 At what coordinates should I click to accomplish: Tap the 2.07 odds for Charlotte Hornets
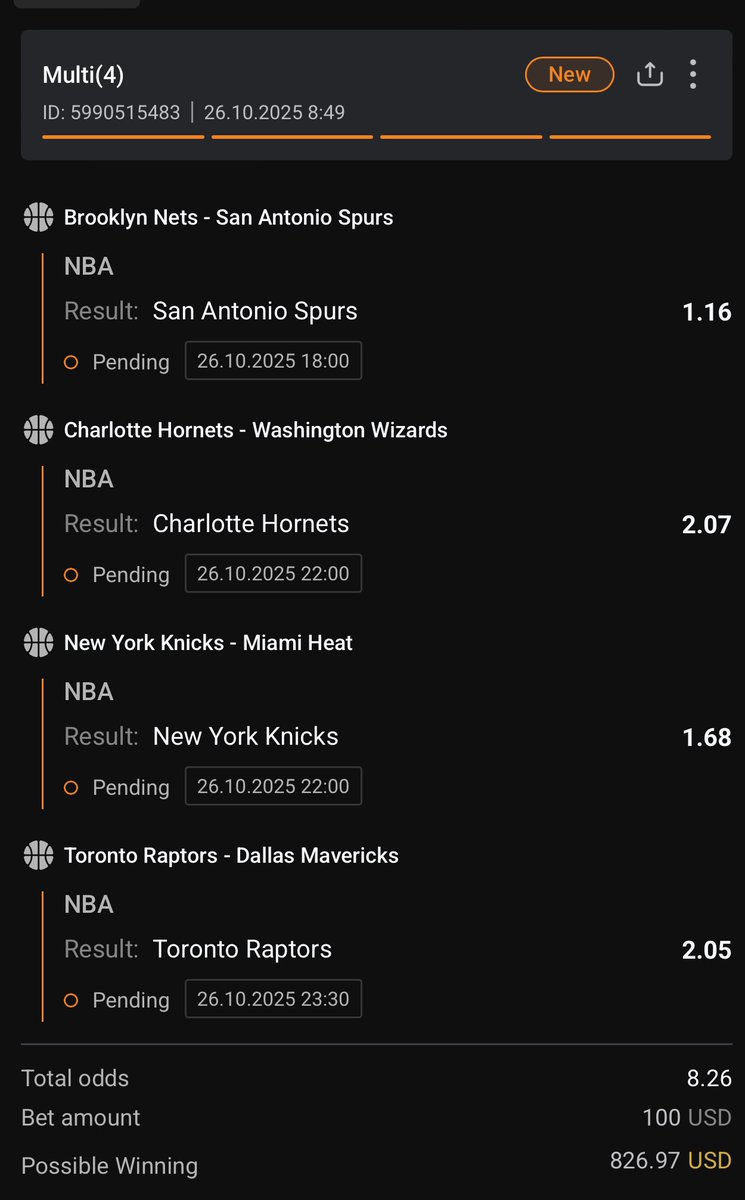click(x=706, y=524)
